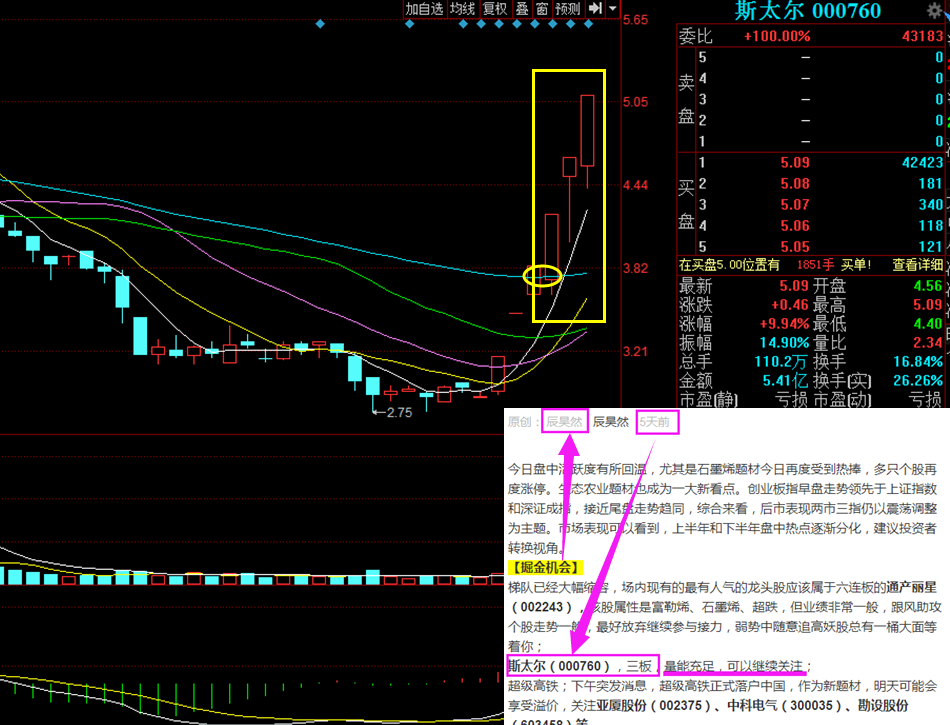950x725 pixels.
Task: Click buy level 3 price 5.07
Action: [795, 205]
